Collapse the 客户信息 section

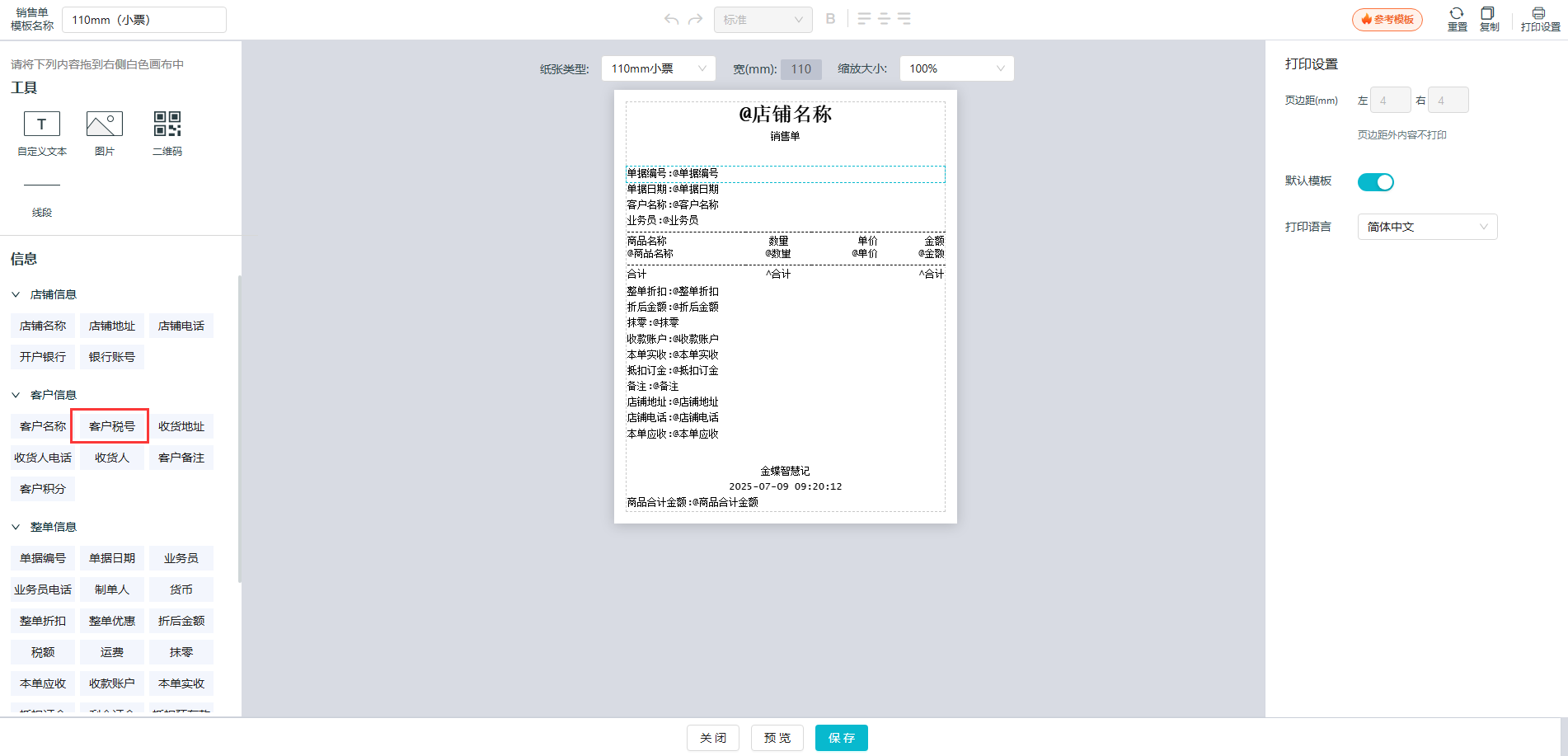coord(16,395)
